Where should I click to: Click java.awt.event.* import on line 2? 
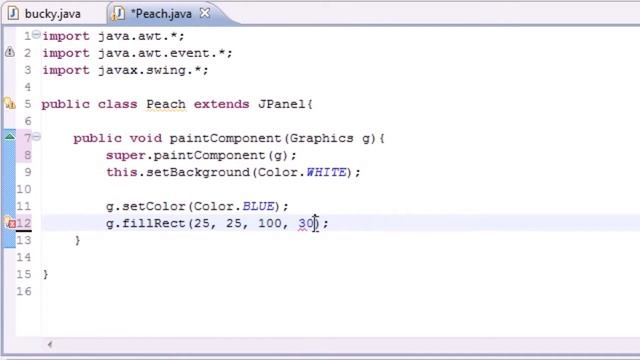click(165, 53)
